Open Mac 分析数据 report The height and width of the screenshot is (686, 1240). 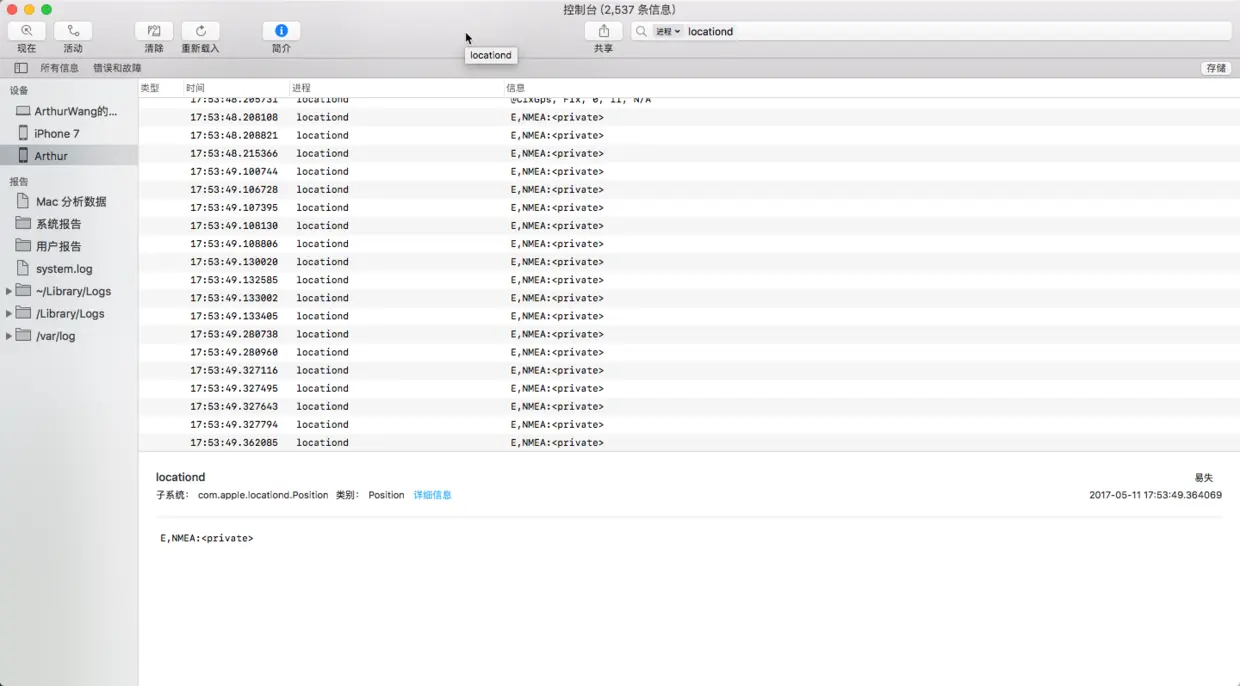point(69,201)
